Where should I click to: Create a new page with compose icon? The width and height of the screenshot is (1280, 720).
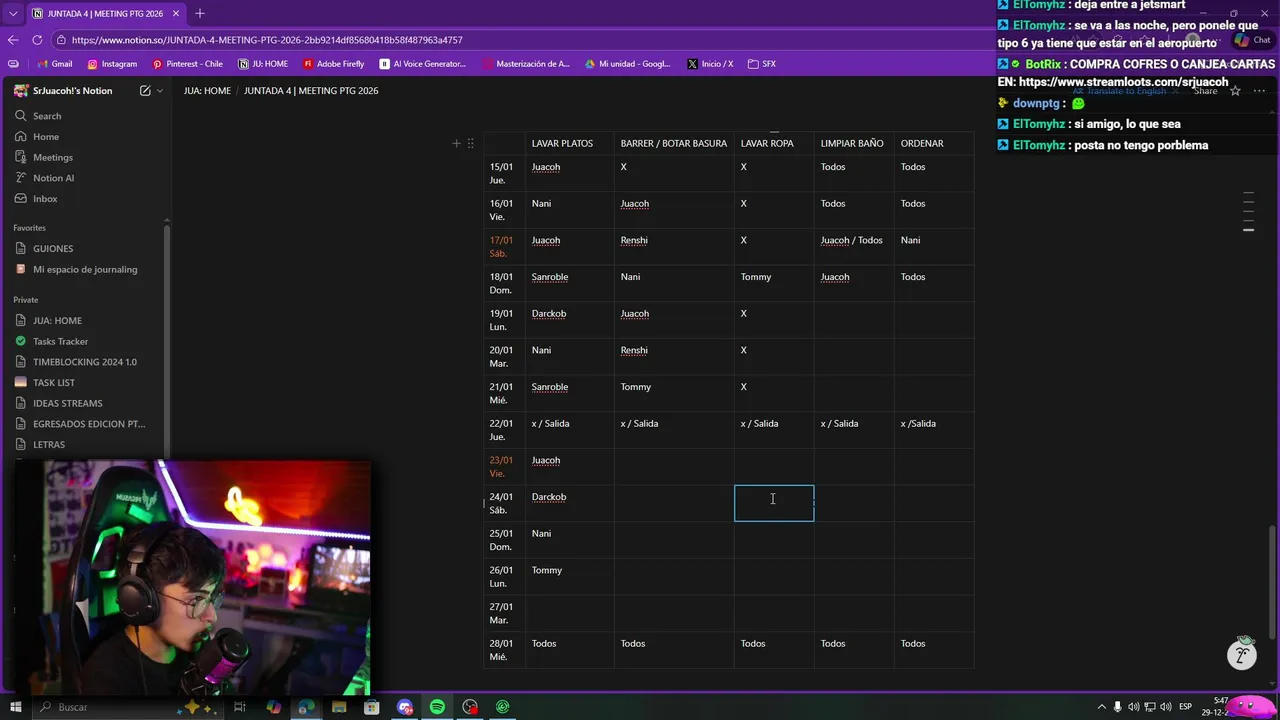click(x=145, y=91)
